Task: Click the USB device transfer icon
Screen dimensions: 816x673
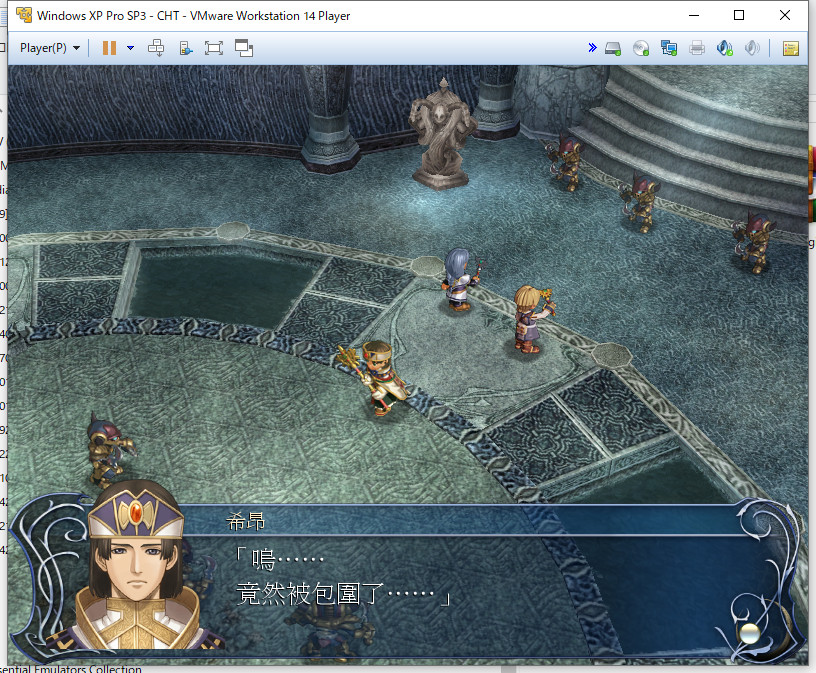Action: [x=185, y=48]
